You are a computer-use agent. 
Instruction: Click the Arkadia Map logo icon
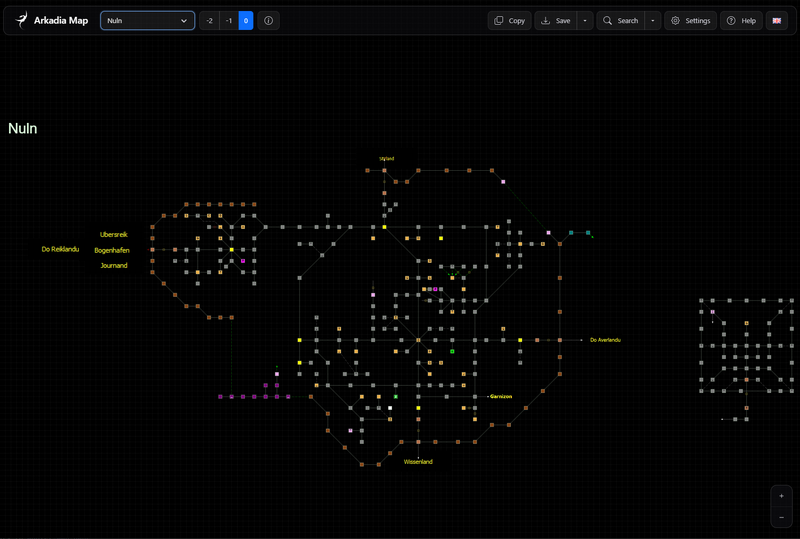pos(21,20)
